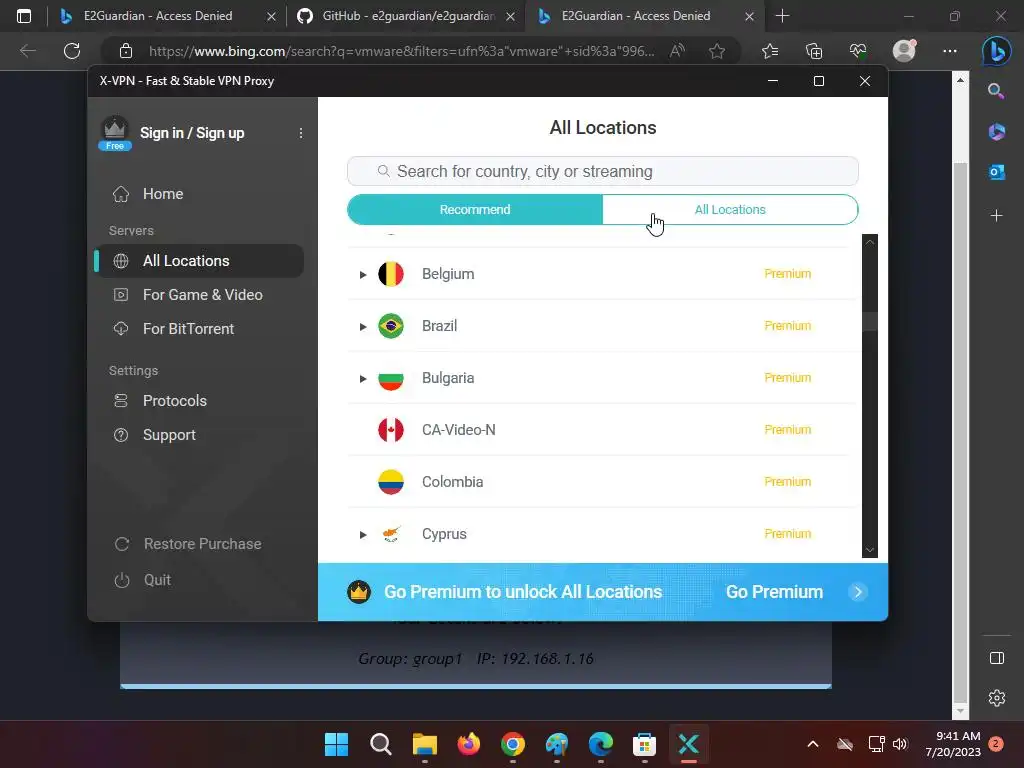Click the Edge refresh button
This screenshot has height=768, width=1024.
[x=72, y=51]
